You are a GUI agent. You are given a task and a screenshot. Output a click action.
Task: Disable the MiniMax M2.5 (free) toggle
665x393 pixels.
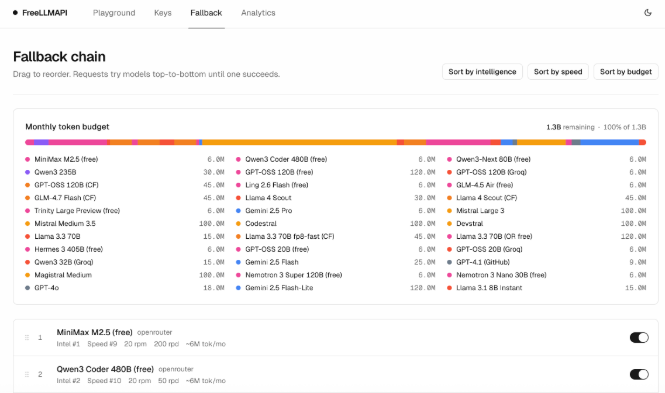pyautogui.click(x=639, y=337)
